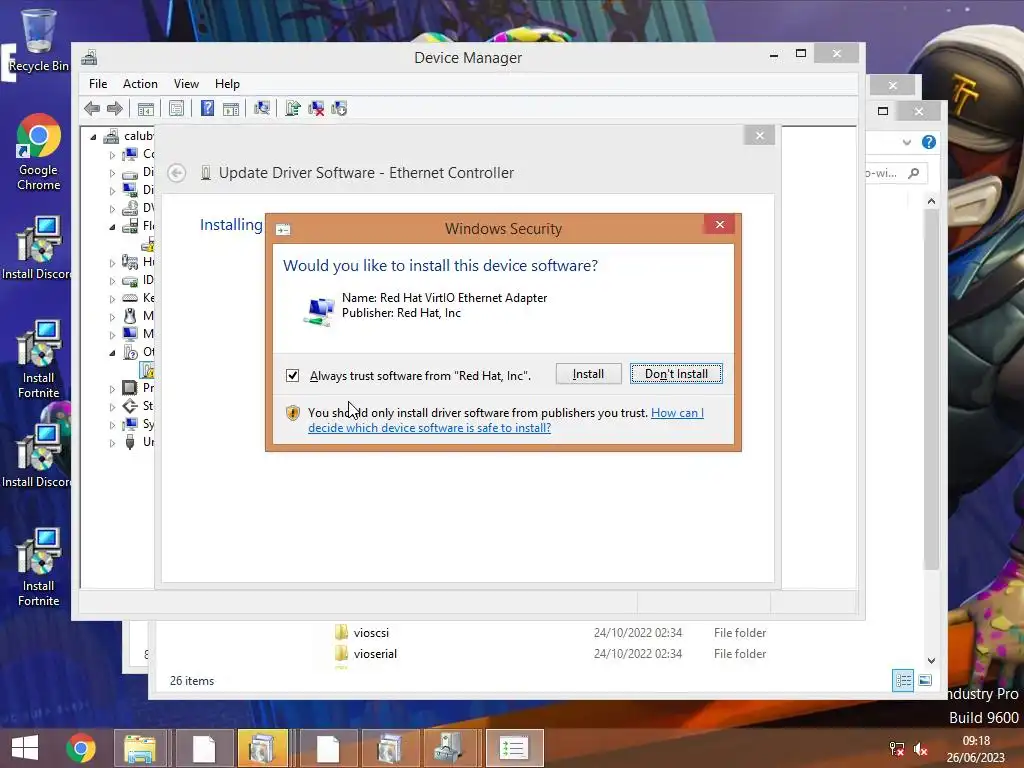Click the Update Driver Software toolbar icon

click(x=293, y=108)
